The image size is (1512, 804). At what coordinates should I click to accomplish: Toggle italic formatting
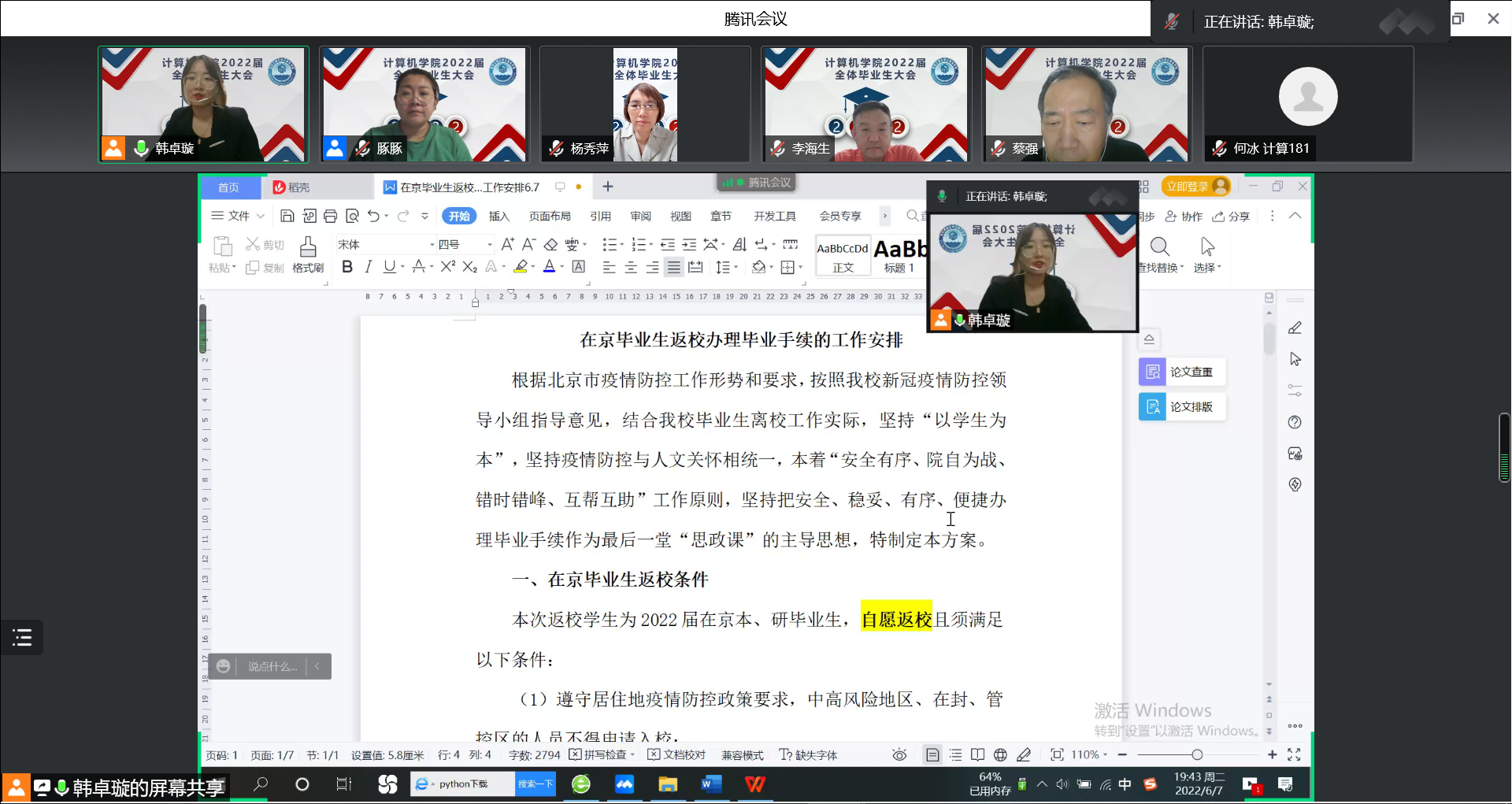(x=368, y=267)
